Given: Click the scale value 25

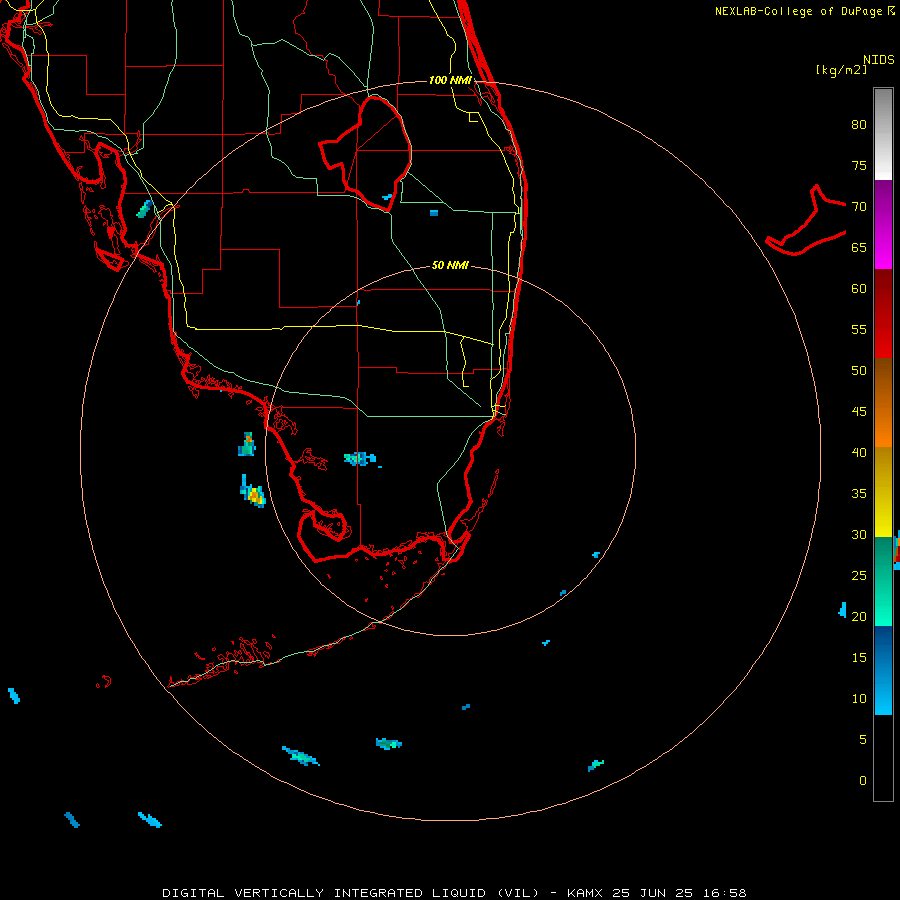Looking at the screenshot, I should [859, 576].
